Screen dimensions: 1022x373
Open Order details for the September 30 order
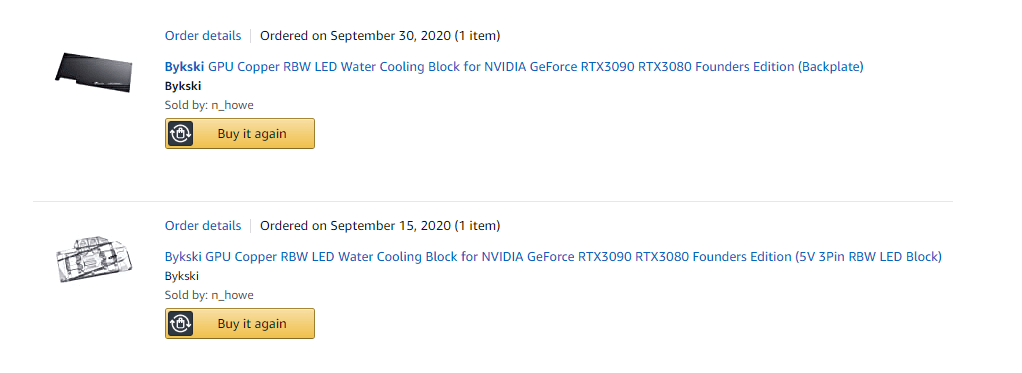point(203,35)
